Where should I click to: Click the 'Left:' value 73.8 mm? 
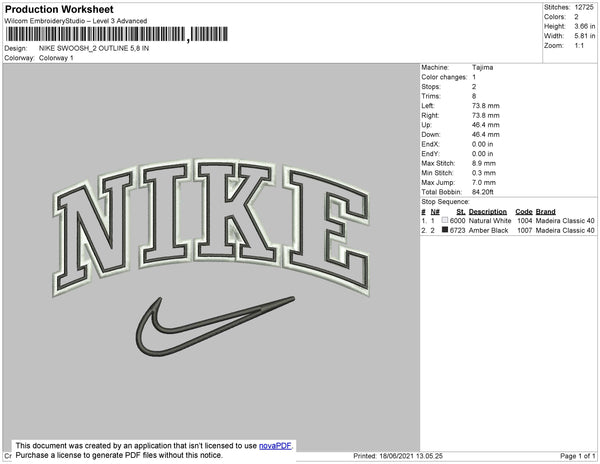click(x=486, y=106)
